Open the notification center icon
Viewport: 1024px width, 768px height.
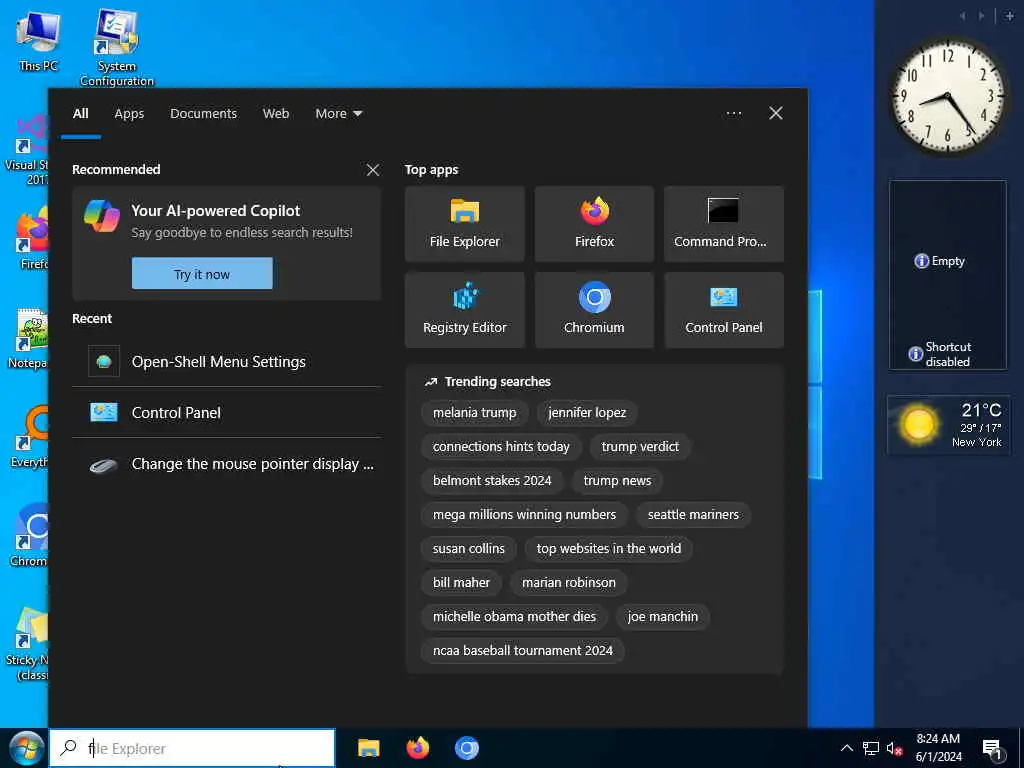coord(993,749)
